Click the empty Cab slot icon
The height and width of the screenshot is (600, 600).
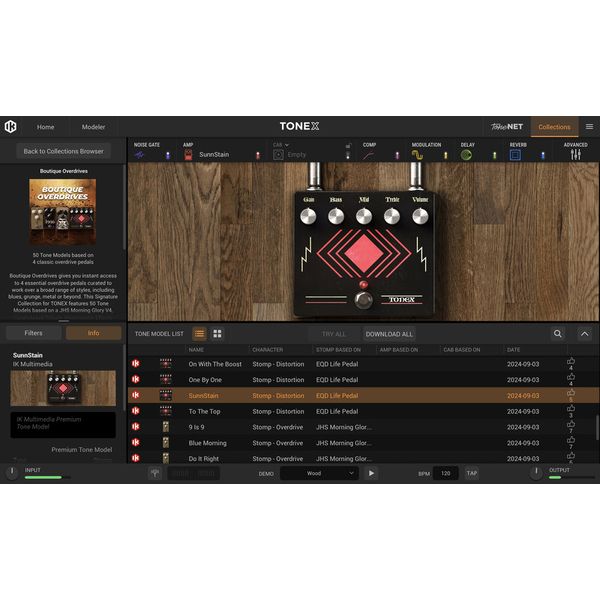click(278, 155)
